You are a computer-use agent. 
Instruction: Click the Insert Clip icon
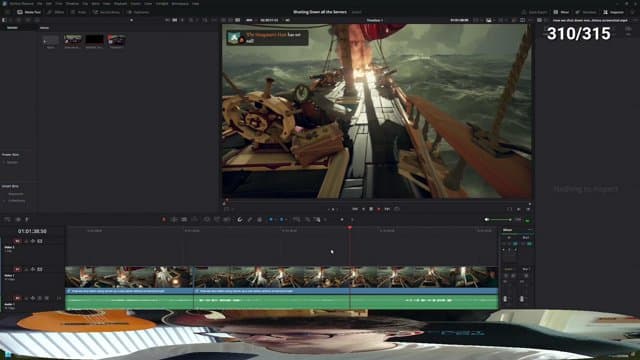(x=207, y=220)
